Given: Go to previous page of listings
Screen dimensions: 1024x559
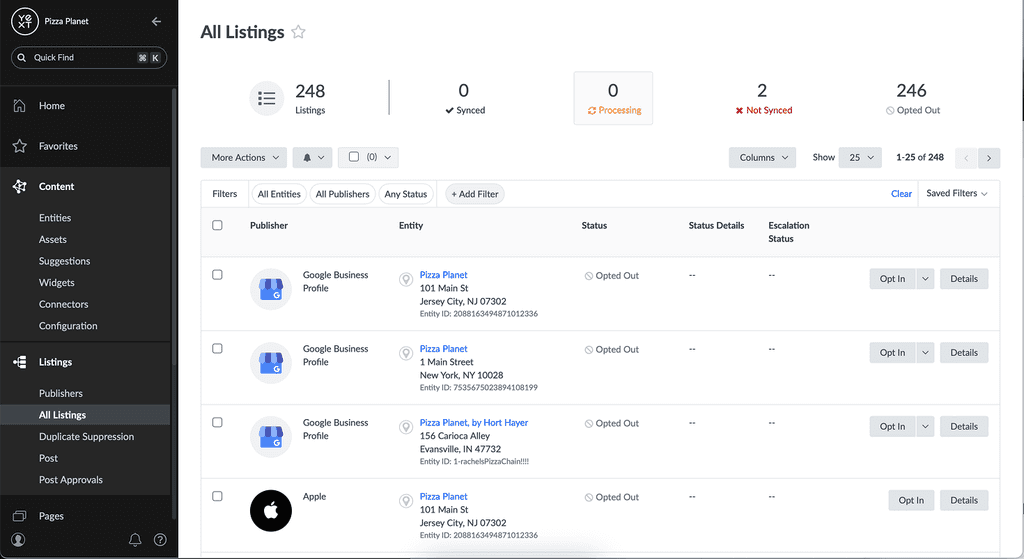Looking at the screenshot, I should (x=966, y=158).
